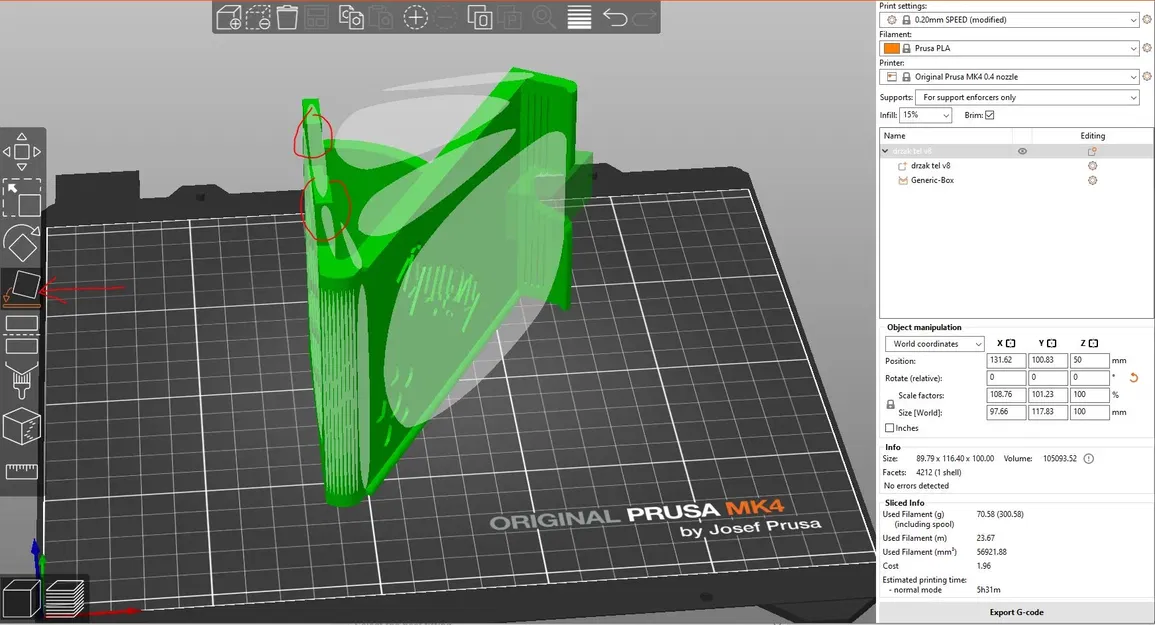
Task: Click the editing icon for drzak tel v8 parent row
Action: (x=1092, y=151)
